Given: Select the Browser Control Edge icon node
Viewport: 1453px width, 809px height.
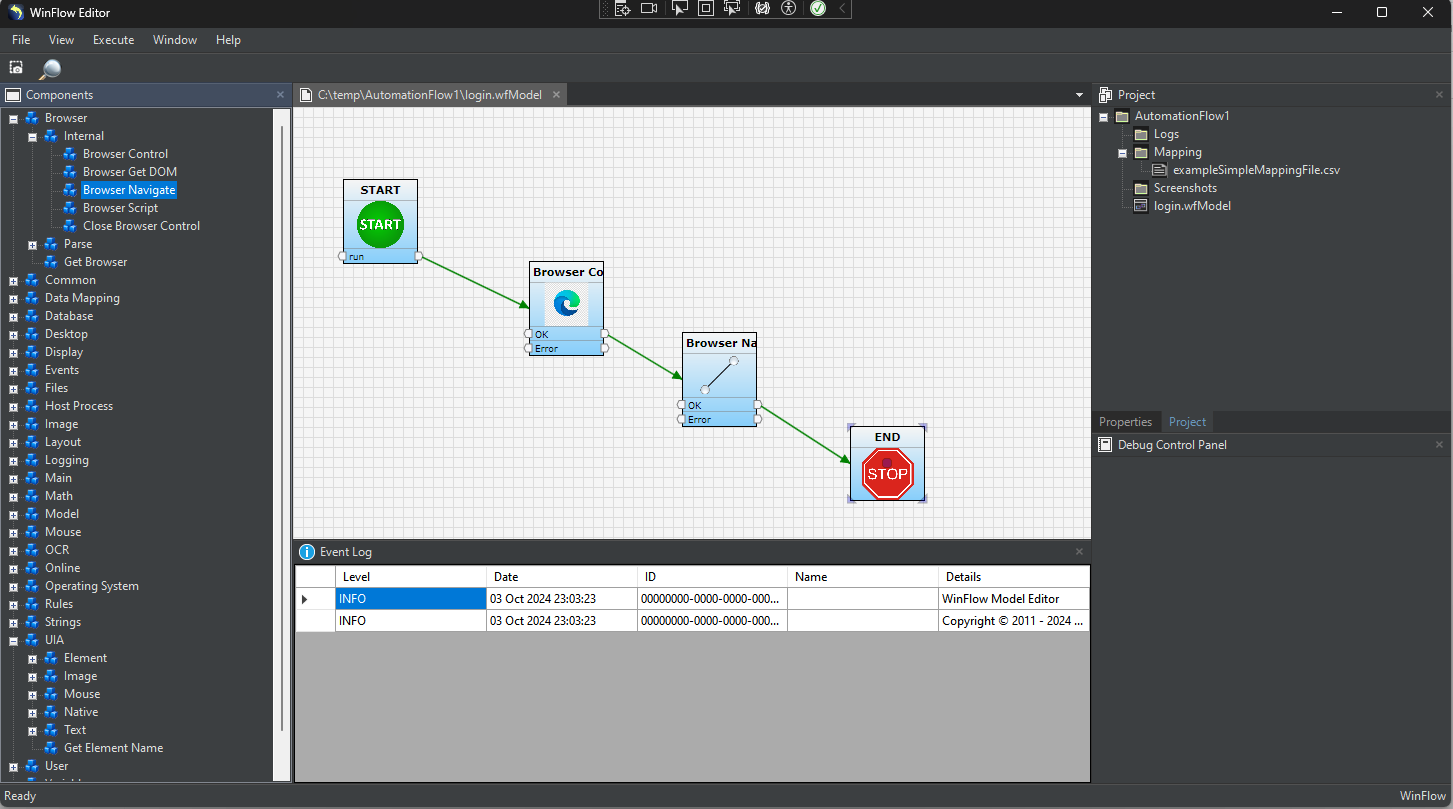Looking at the screenshot, I should (566, 304).
